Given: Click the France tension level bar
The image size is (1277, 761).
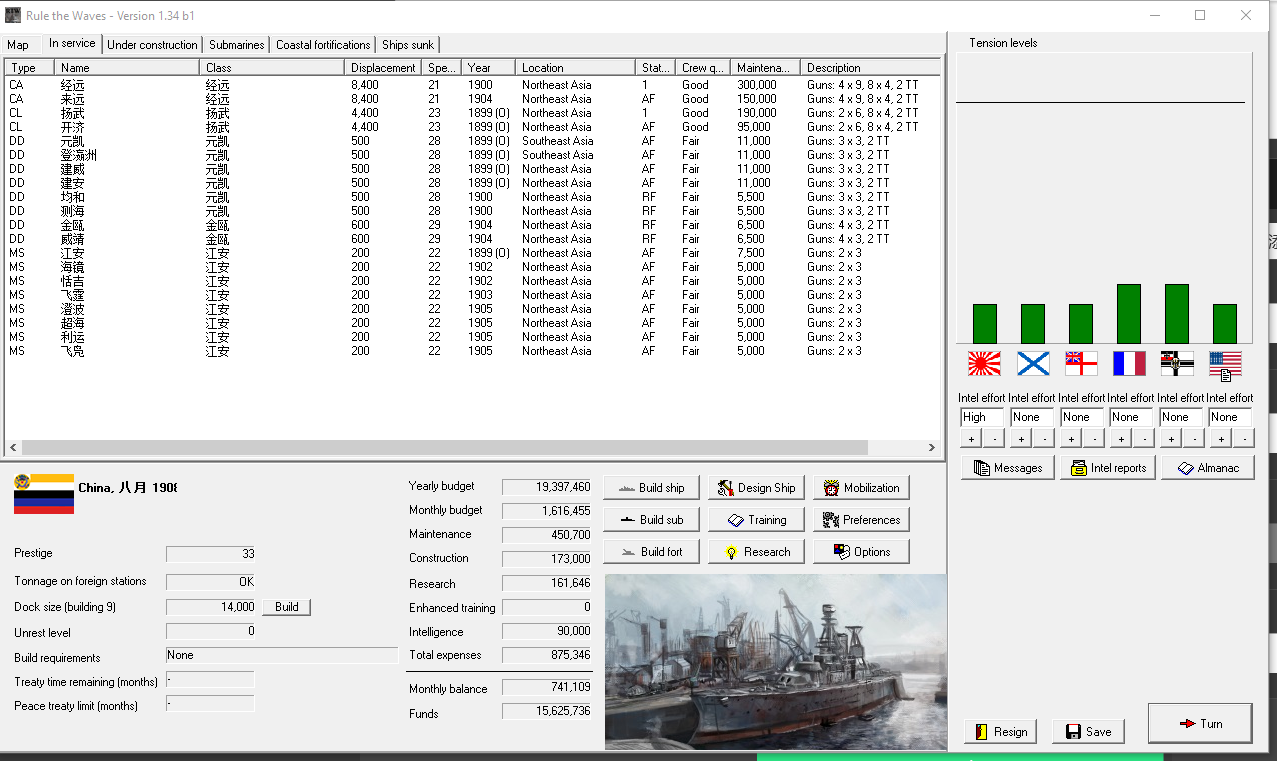Looking at the screenshot, I should pos(1128,314).
